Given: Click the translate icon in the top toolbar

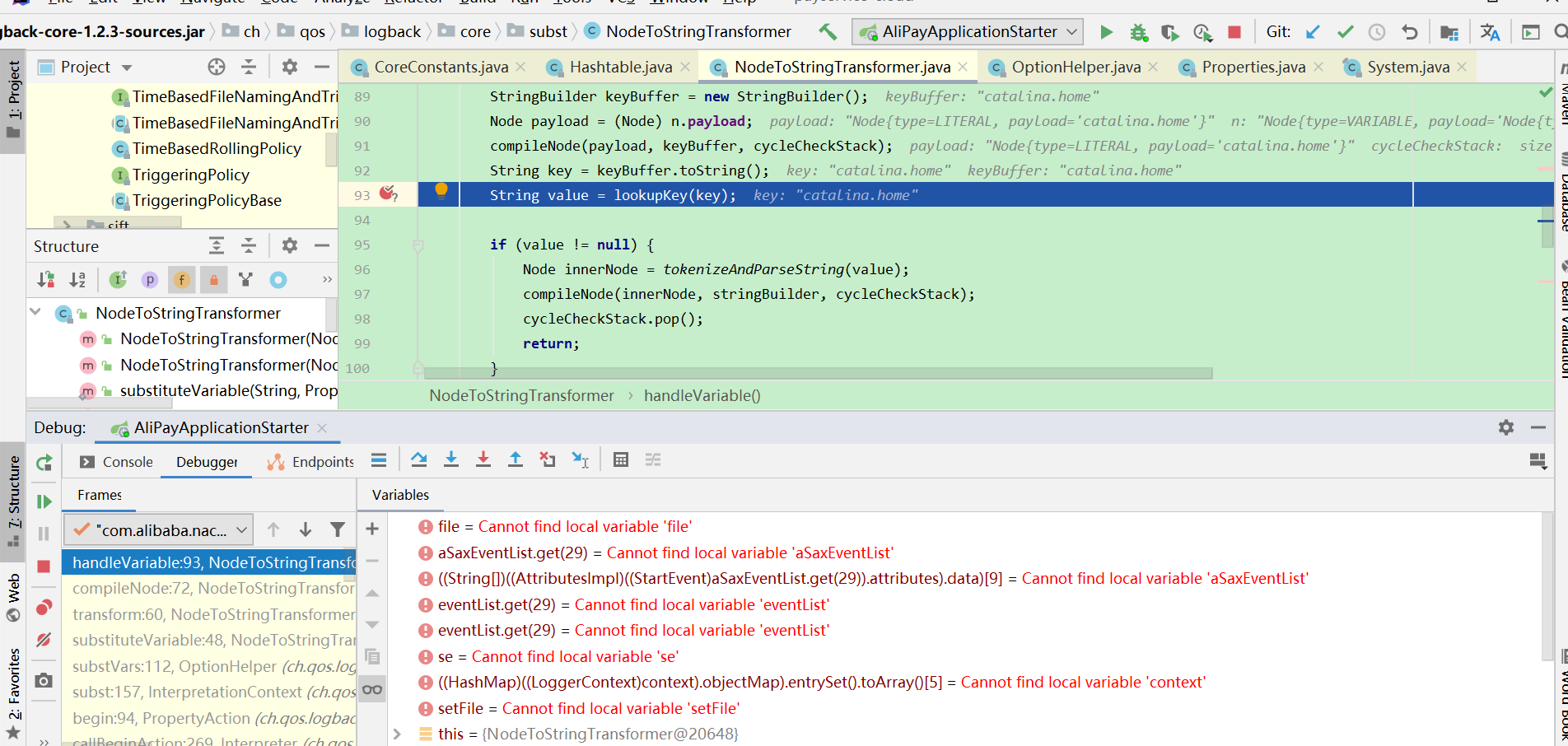Looking at the screenshot, I should [1489, 32].
